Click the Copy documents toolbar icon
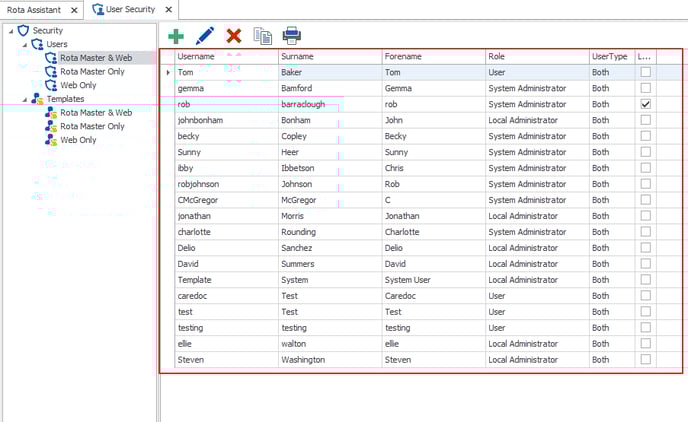 point(263,36)
